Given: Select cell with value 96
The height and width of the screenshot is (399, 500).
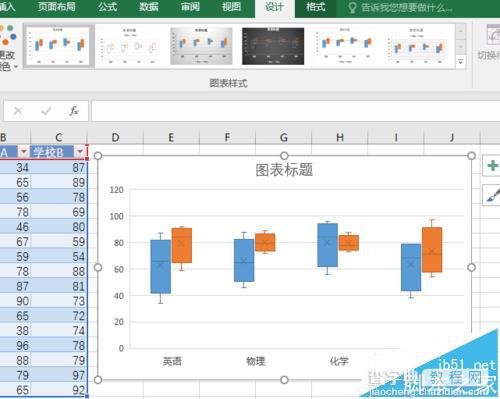Looking at the screenshot, I should click(x=15, y=345).
